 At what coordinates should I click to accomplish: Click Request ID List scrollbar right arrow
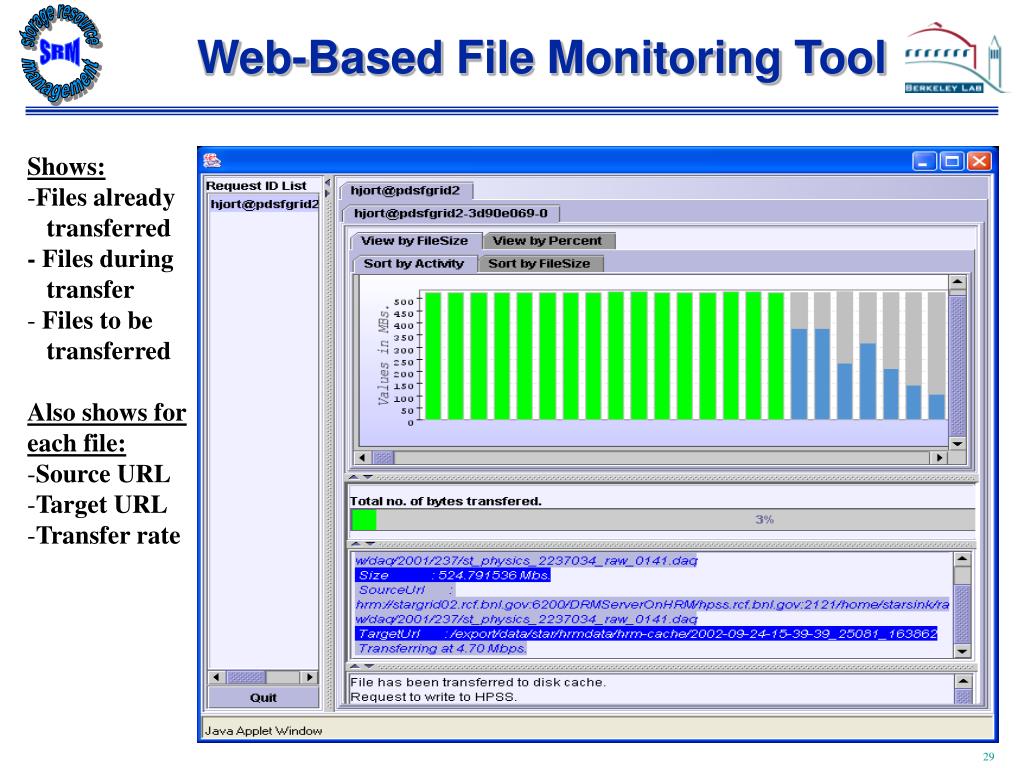pos(310,677)
